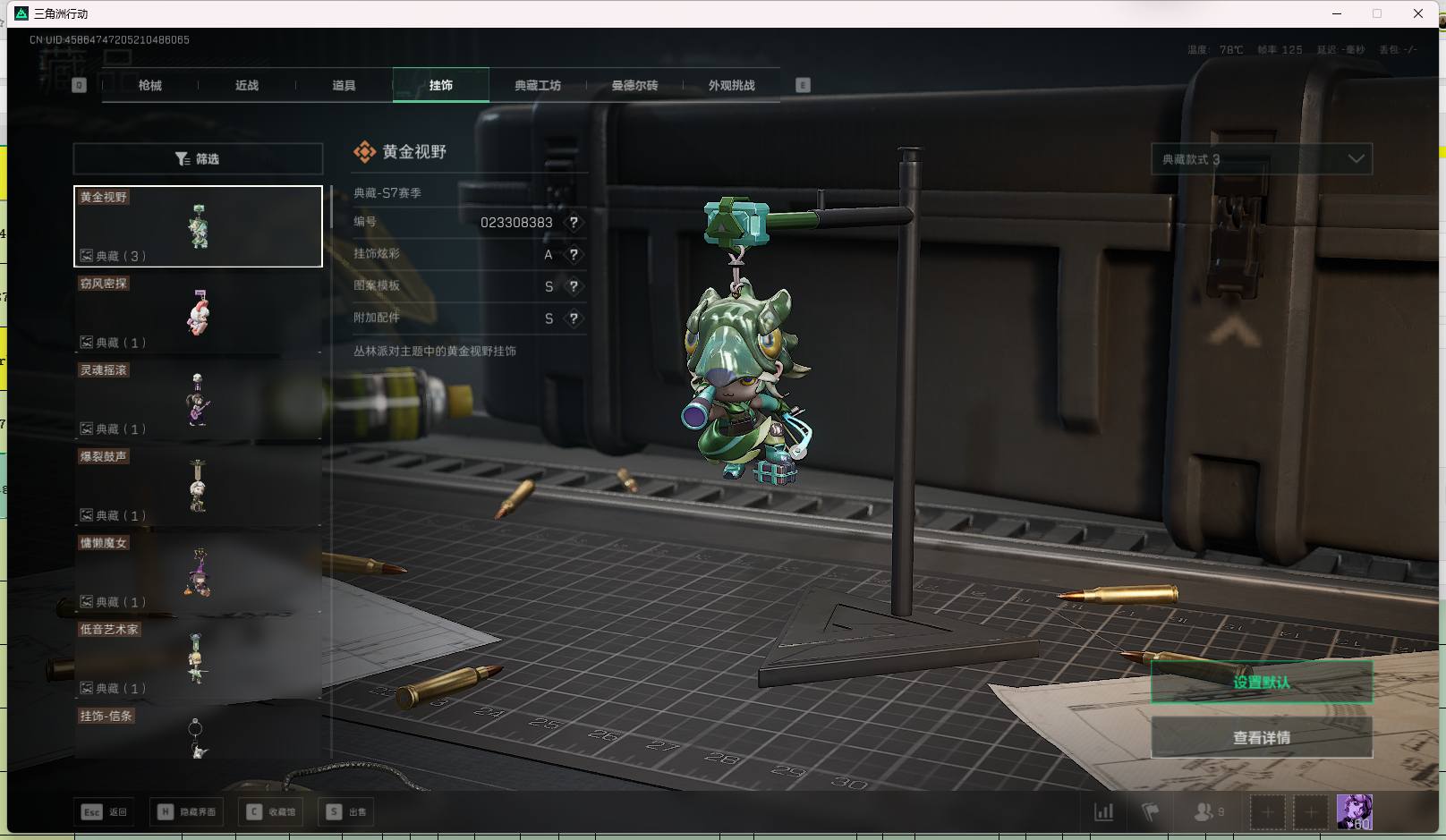Click the first empty squad slot plus

(x=1268, y=812)
